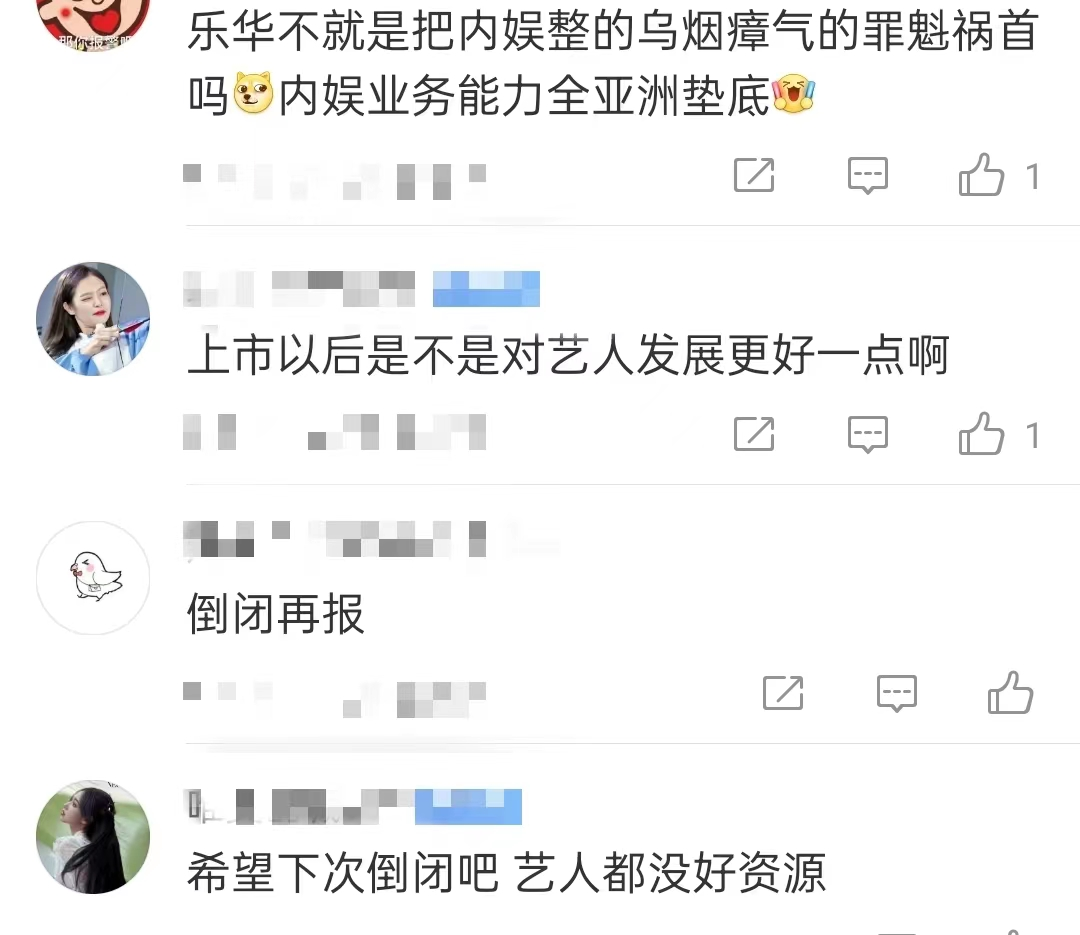Screen dimensions: 1080x935
Task: Tap the doge emoji in the first comment
Action: [253, 93]
